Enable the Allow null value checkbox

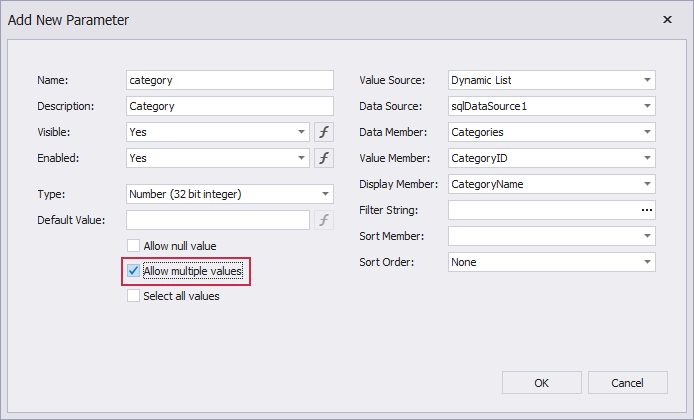pos(134,246)
